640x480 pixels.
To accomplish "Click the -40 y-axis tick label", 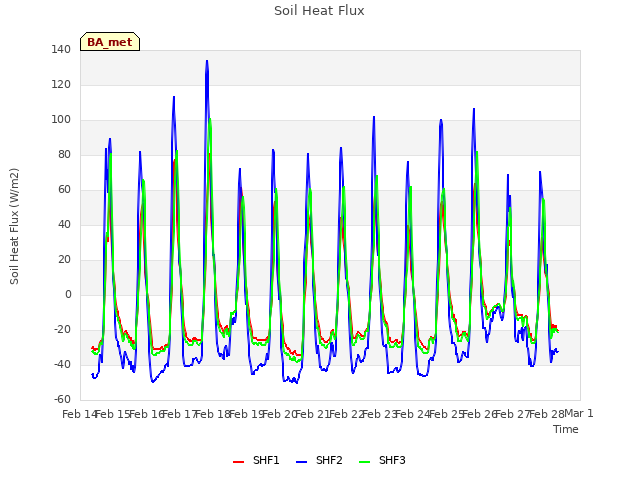I will (62, 364).
